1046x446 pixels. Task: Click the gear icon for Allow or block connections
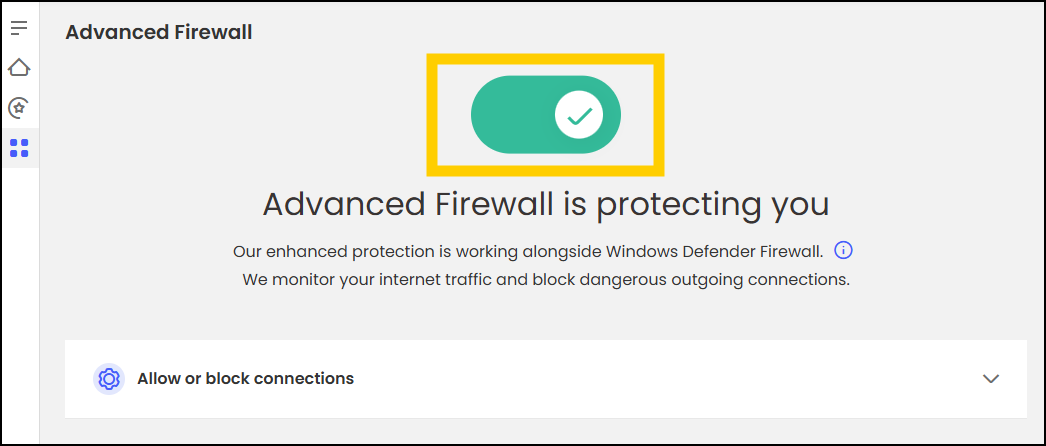[109, 379]
